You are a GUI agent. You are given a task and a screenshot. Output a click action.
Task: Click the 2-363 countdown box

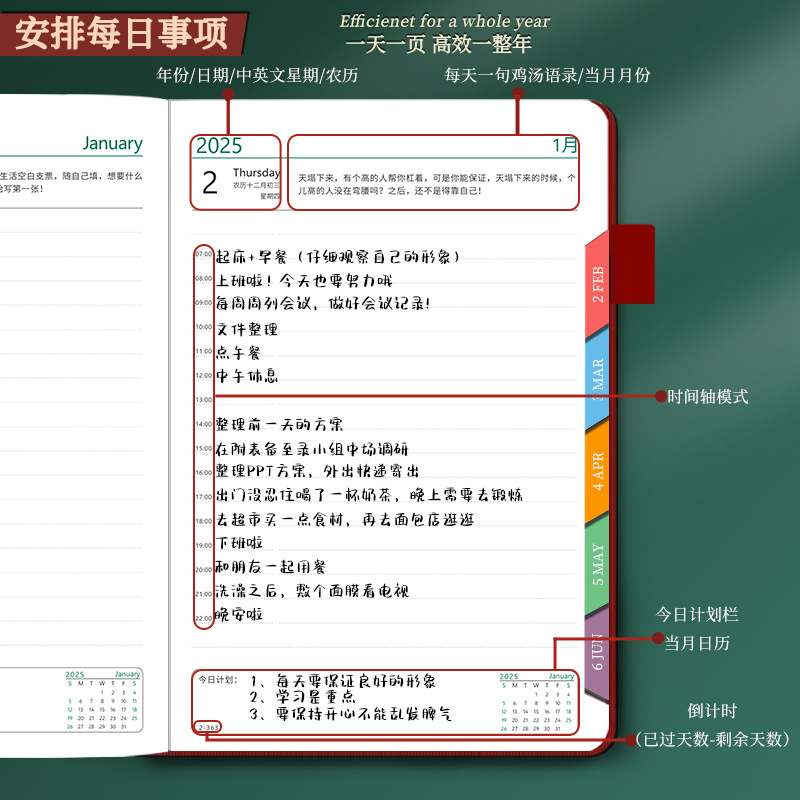pyautogui.click(x=208, y=727)
